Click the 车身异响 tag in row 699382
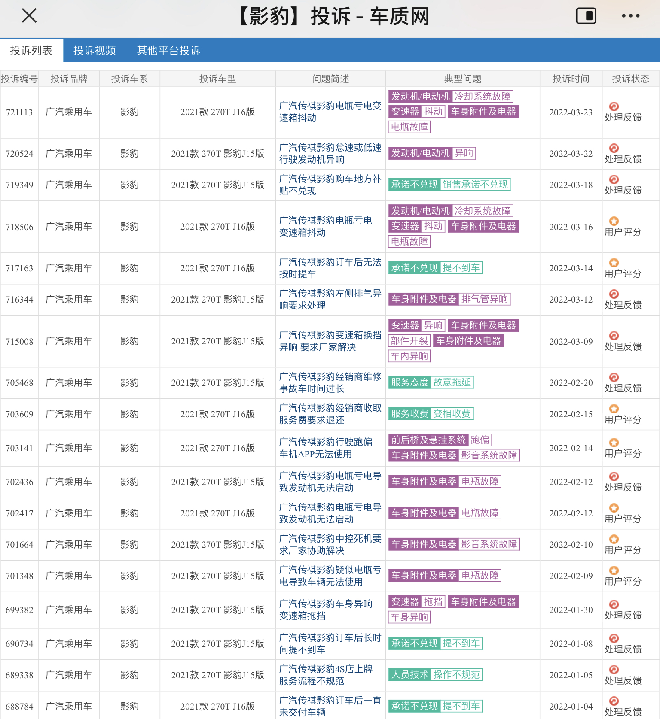This screenshot has height=719, width=660. click(x=410, y=617)
